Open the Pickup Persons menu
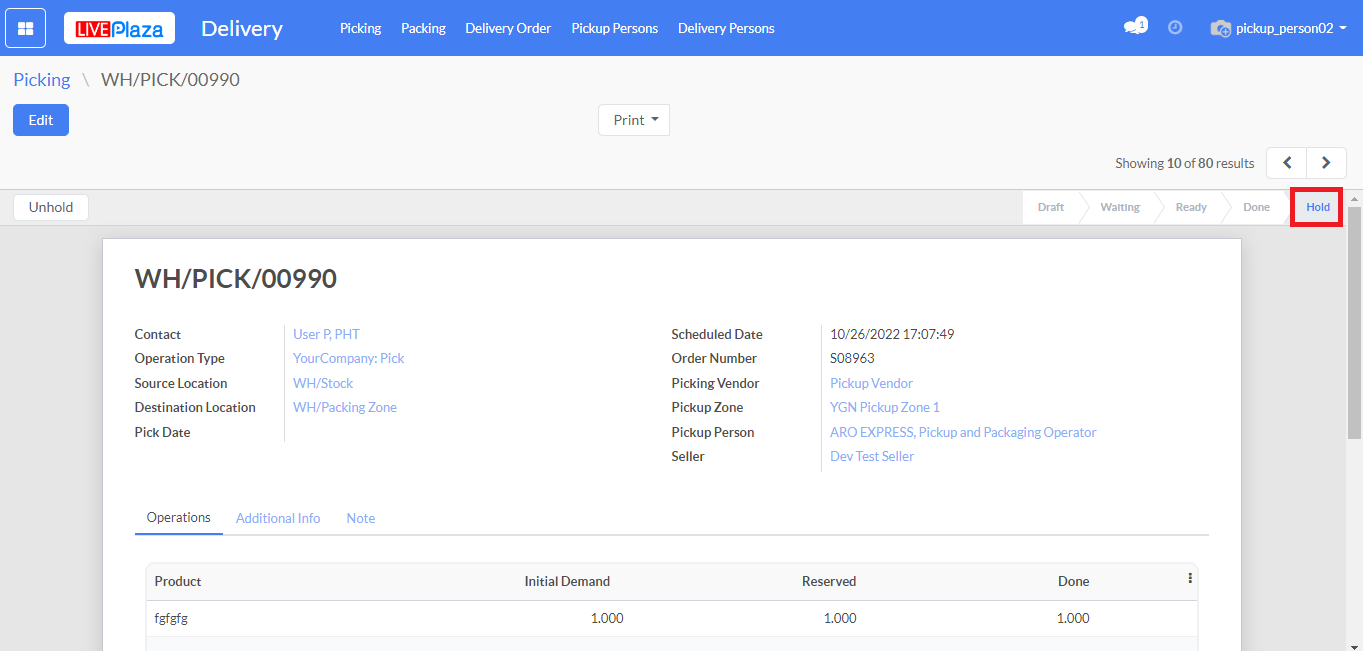The image size is (1363, 651). [x=615, y=28]
